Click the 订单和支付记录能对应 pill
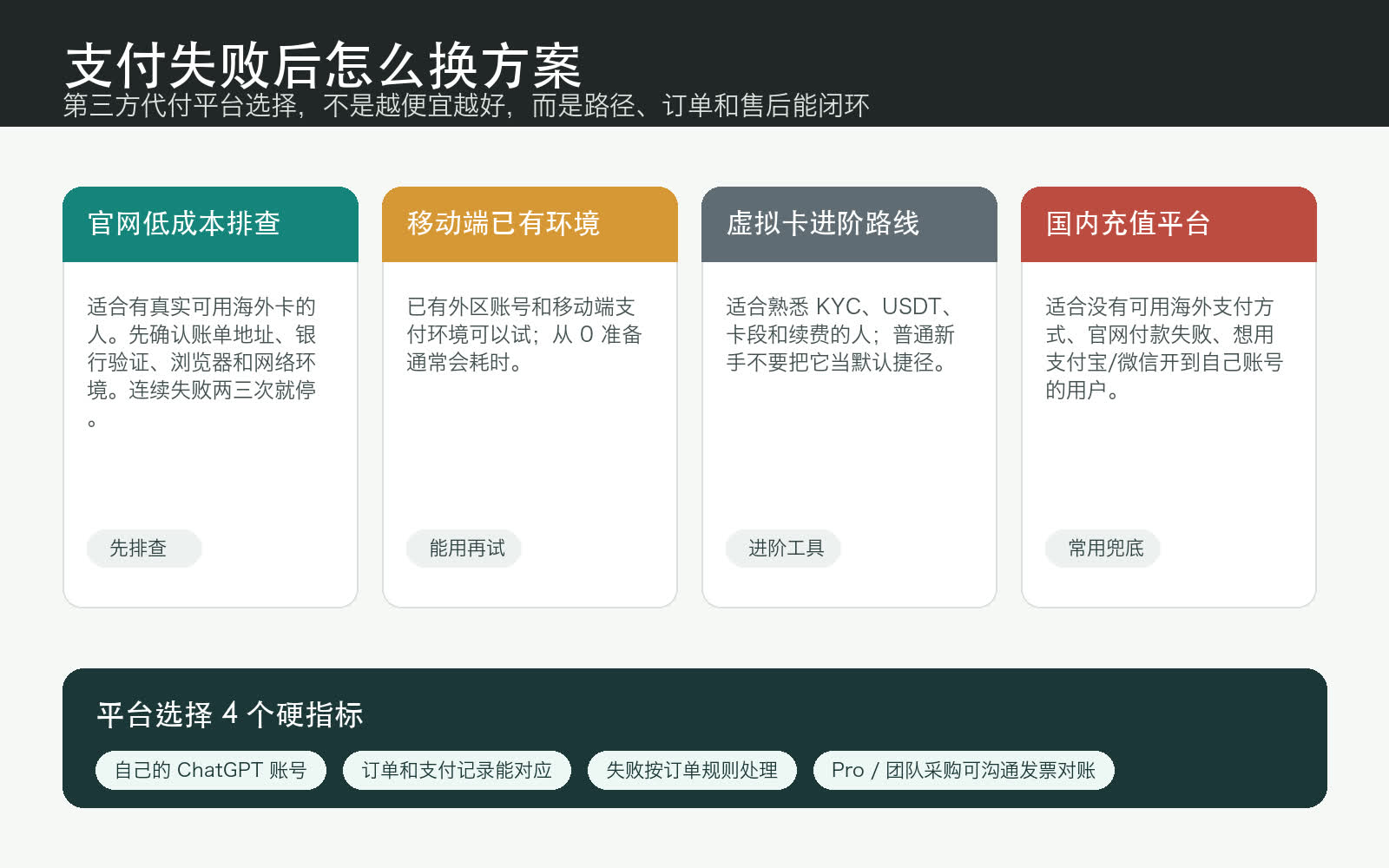Viewport: 1389px width, 868px height. tap(457, 771)
